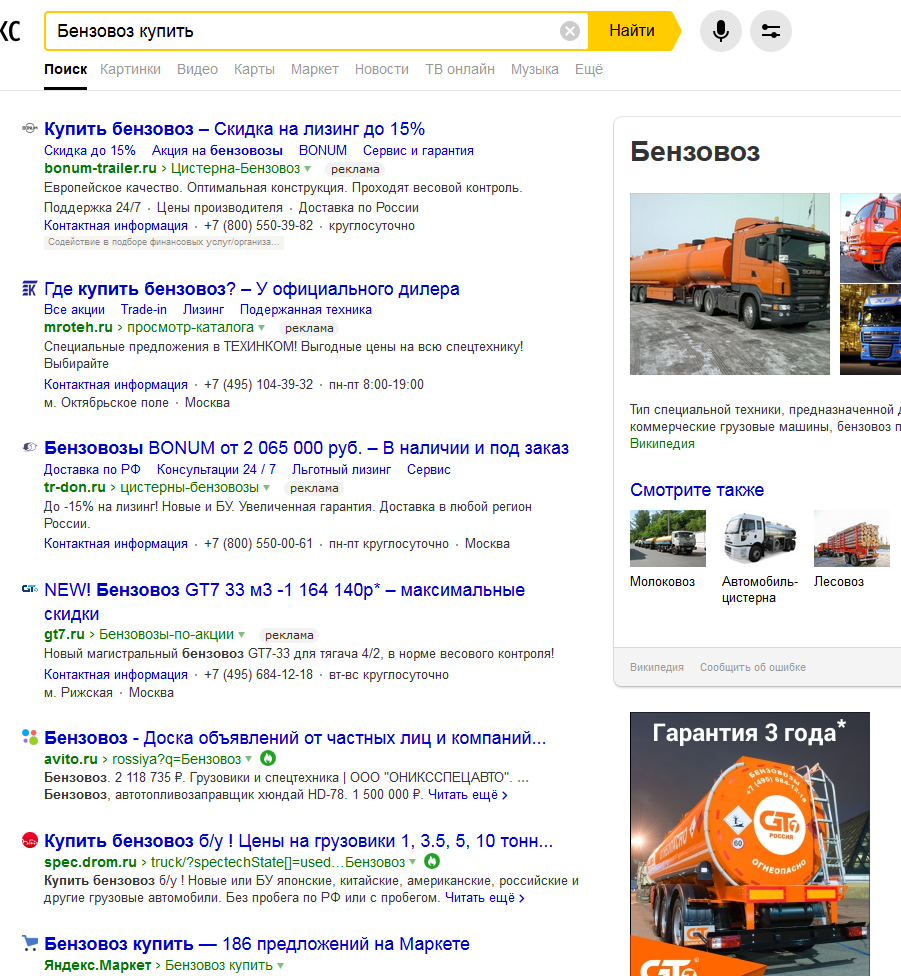
Task: Expand the dropdown arrow after gt7.ru path
Action: point(241,634)
